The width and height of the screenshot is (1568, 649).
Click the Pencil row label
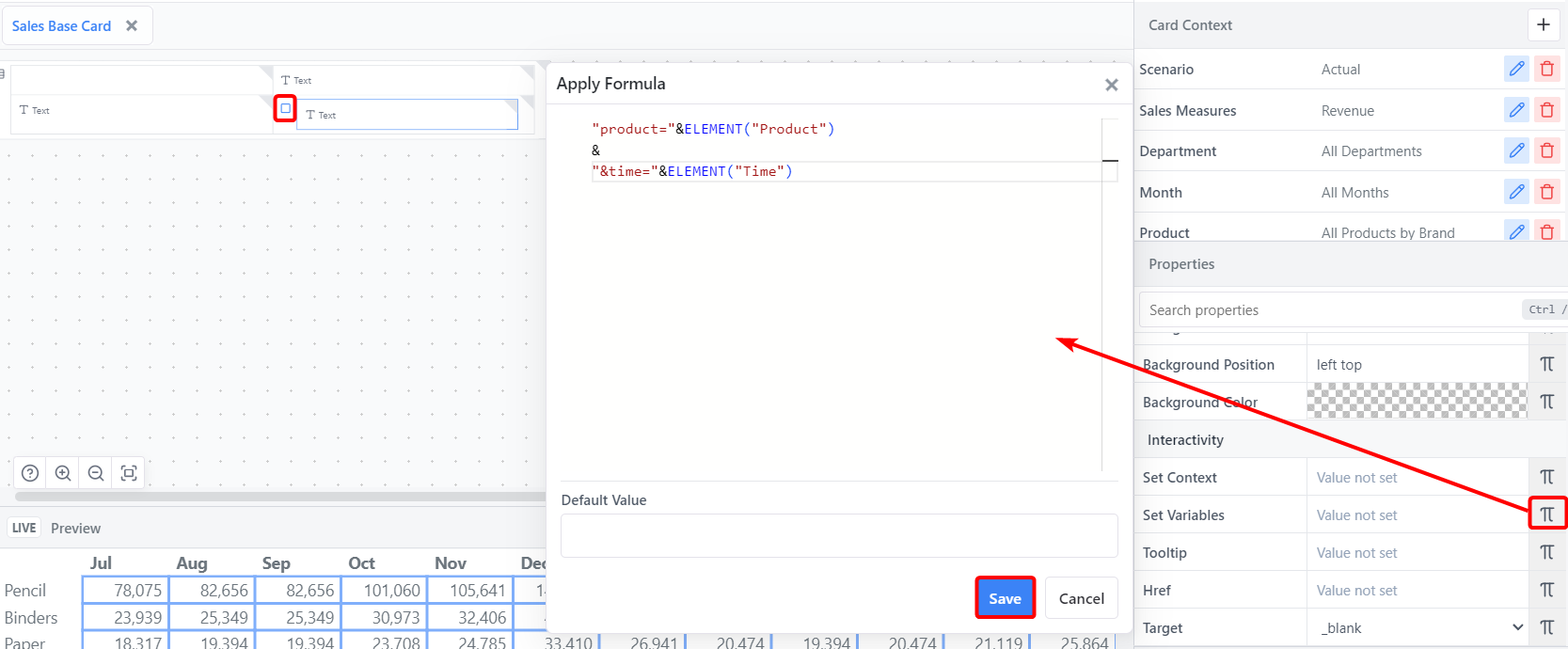point(25,590)
